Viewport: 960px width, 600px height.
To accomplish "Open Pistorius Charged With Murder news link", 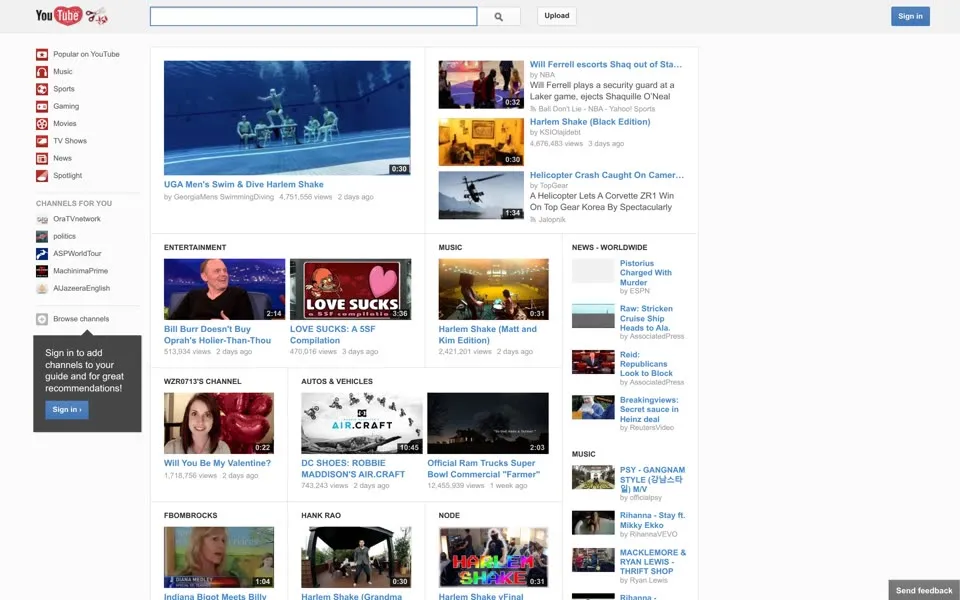I will click(645, 272).
